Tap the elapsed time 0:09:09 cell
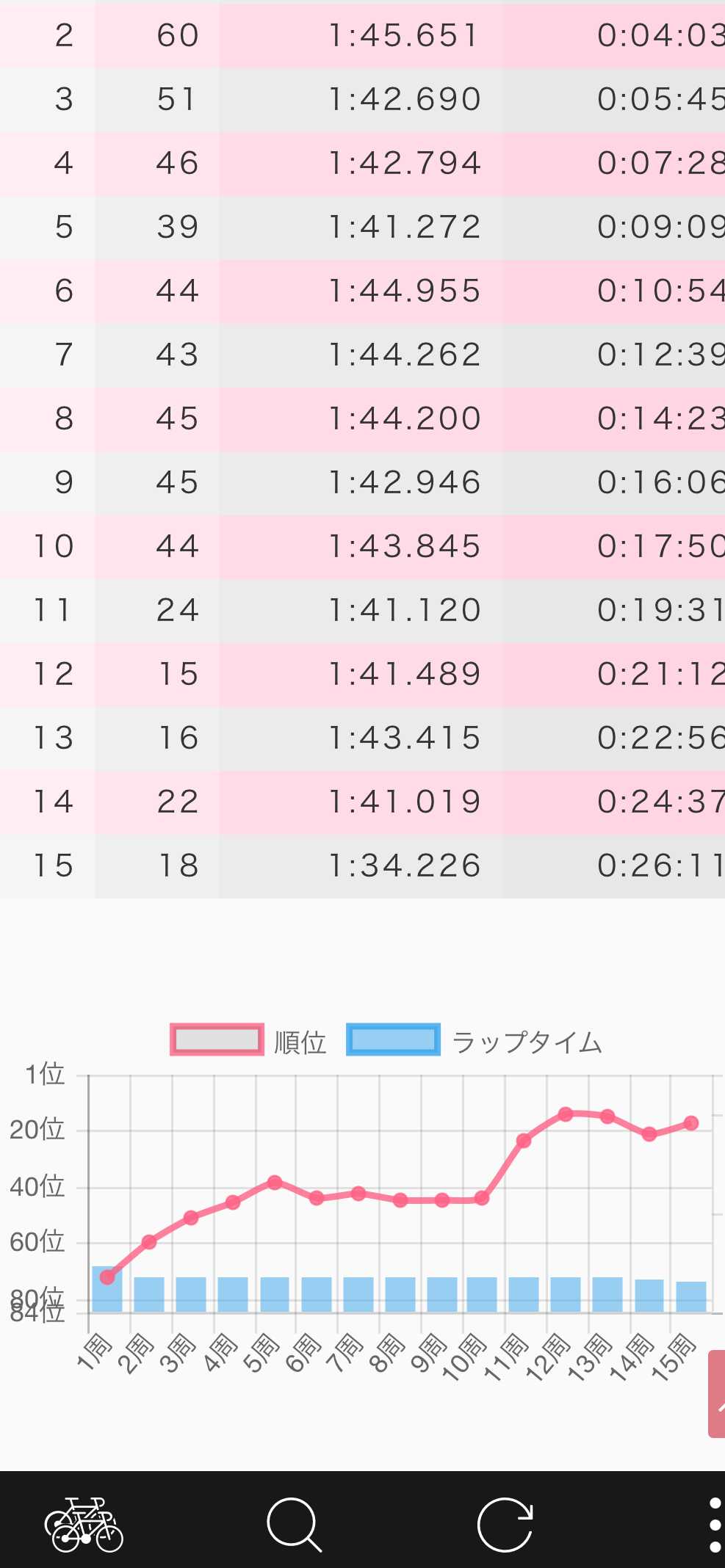This screenshot has height=1568, width=725. pyautogui.click(x=660, y=228)
